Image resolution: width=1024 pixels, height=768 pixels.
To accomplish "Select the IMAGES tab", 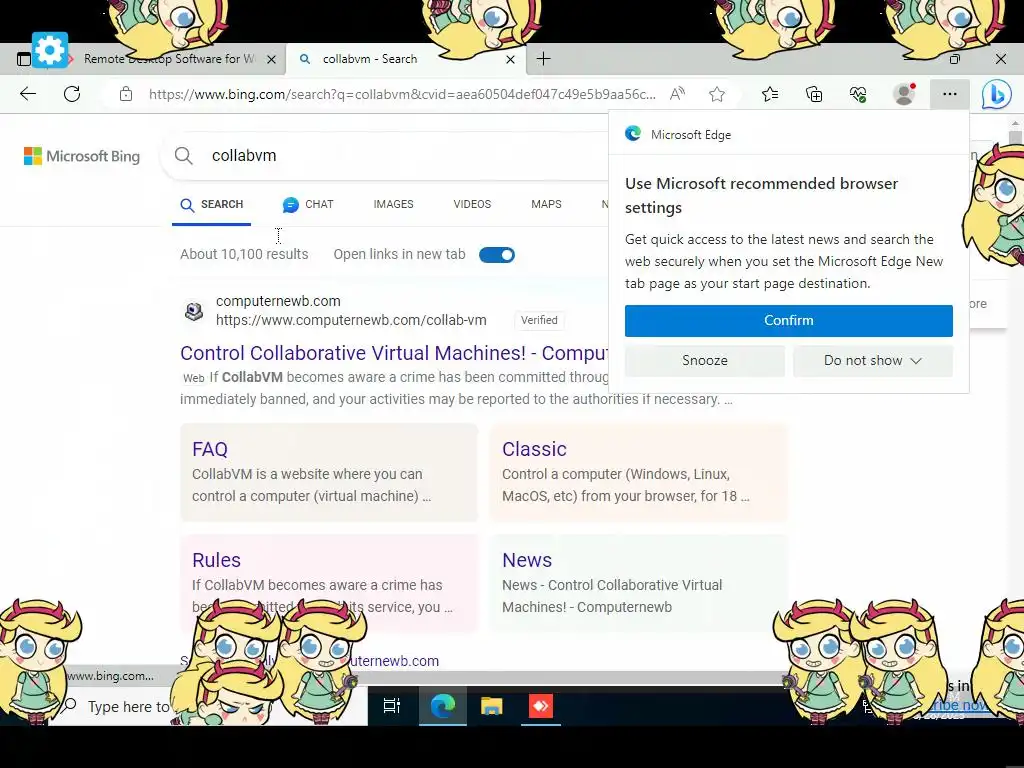I will click(393, 204).
